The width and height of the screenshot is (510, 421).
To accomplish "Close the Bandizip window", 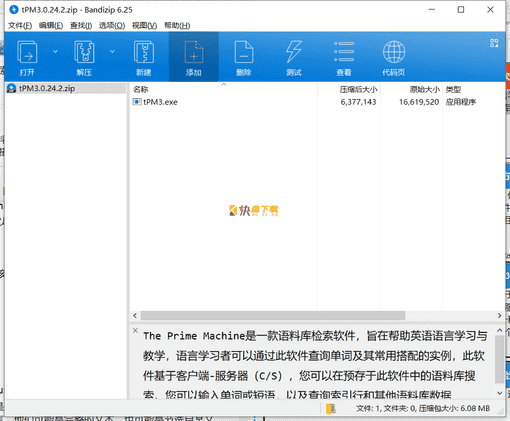I will (x=490, y=10).
